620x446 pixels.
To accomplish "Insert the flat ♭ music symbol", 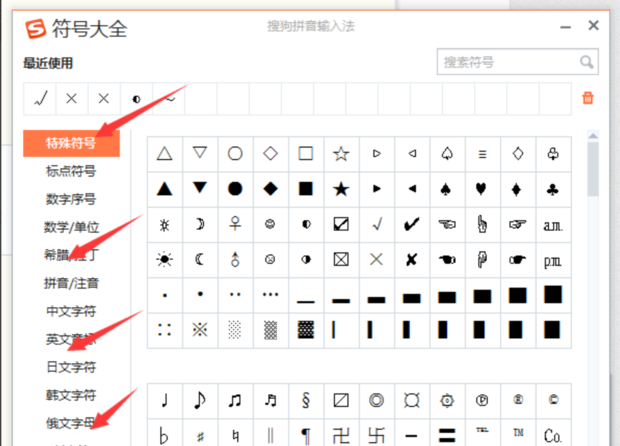I will pos(164,435).
